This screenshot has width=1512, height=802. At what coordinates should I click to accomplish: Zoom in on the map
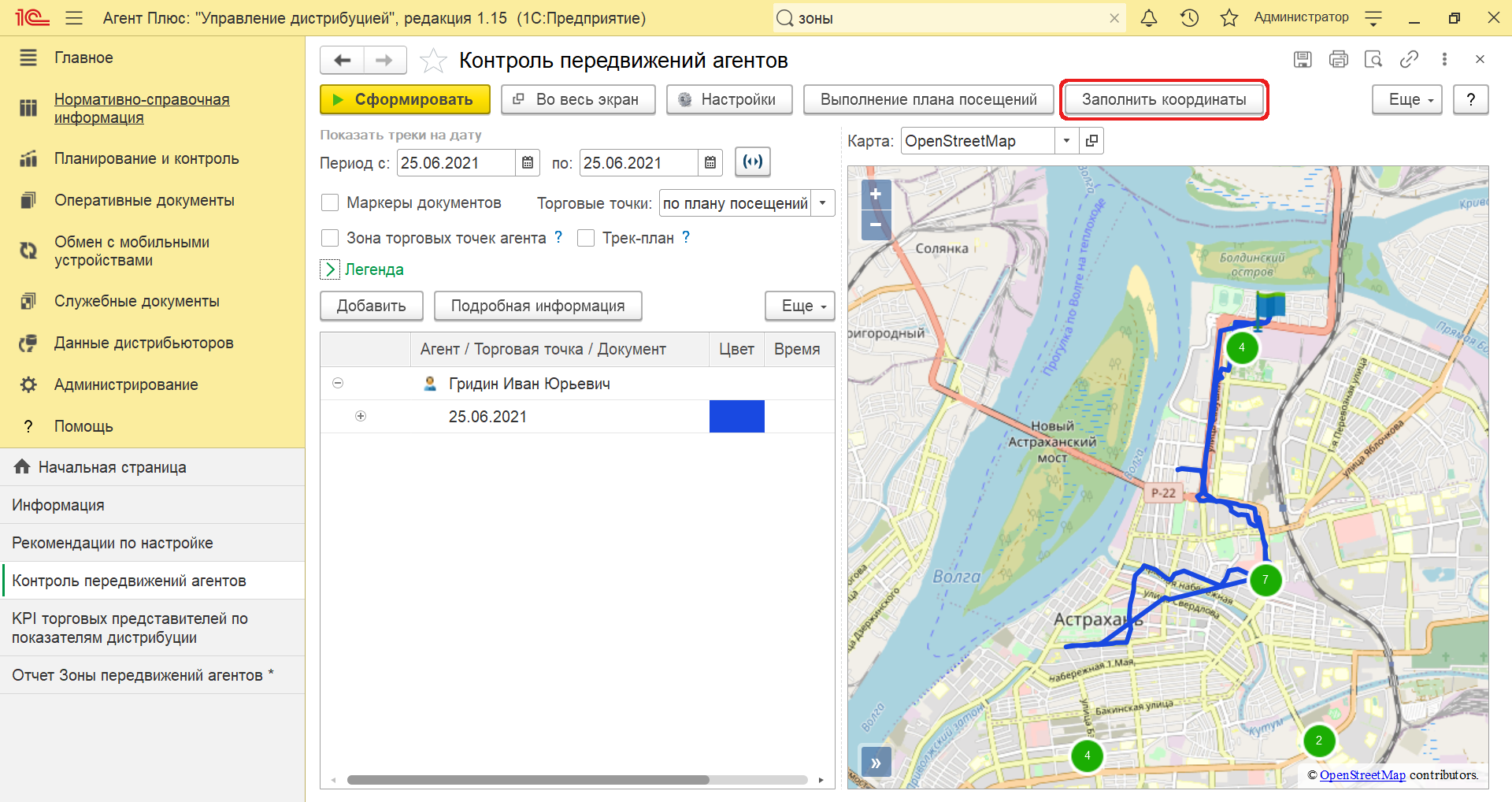(876, 194)
